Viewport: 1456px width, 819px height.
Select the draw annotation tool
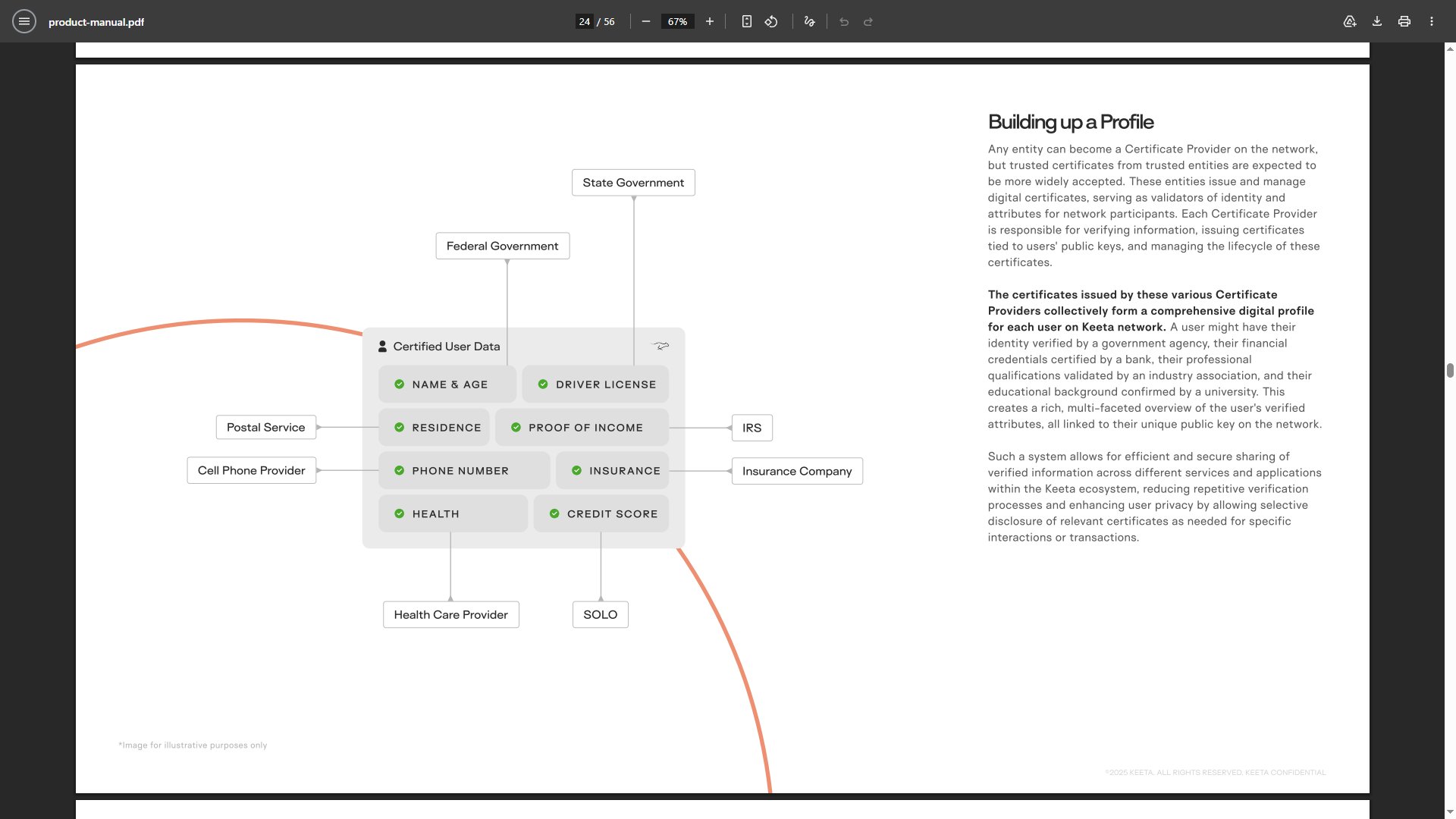pyautogui.click(x=809, y=21)
